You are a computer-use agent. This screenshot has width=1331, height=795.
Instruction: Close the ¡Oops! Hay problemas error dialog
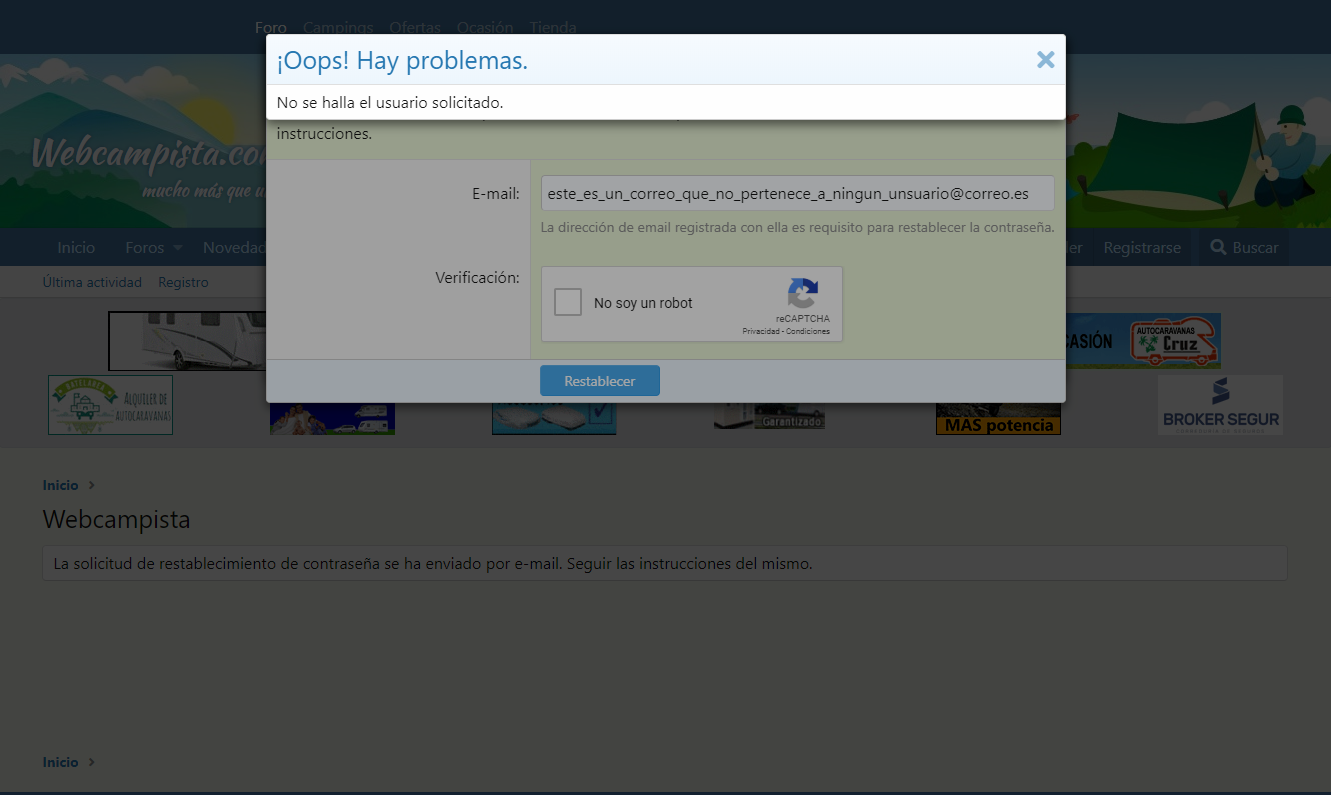(1045, 60)
